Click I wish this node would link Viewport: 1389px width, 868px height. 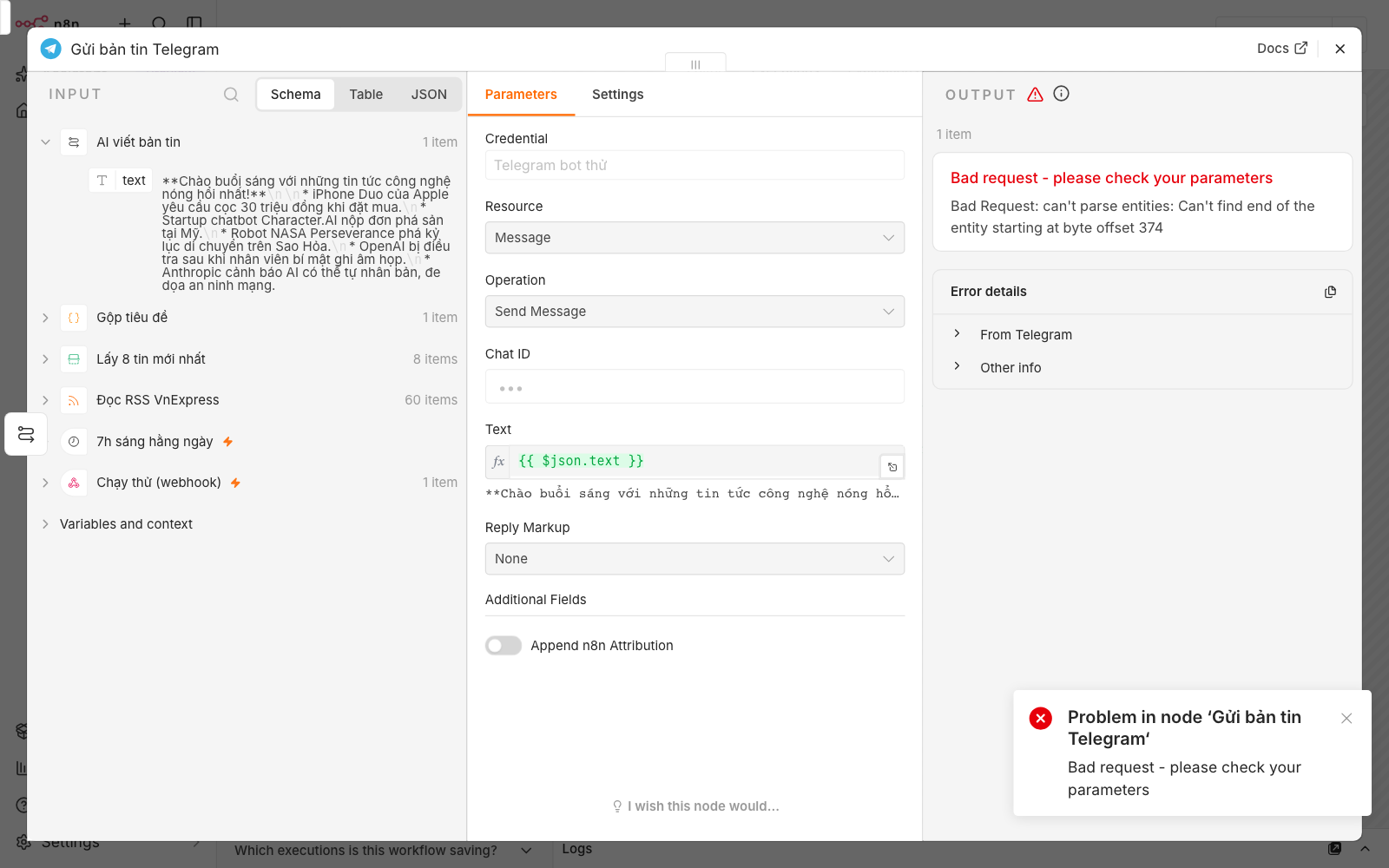pos(695,806)
